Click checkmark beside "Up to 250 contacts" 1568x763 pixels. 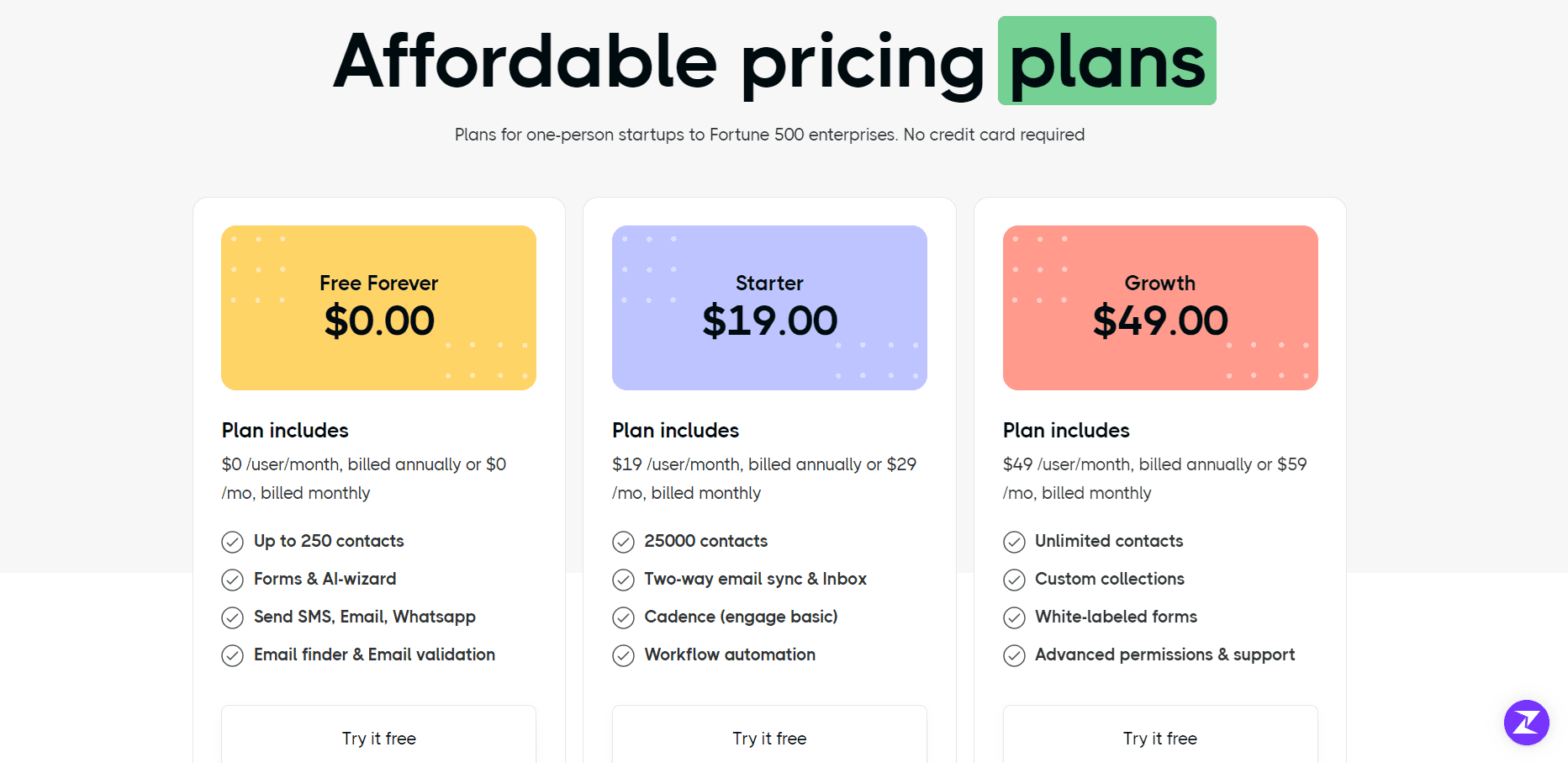click(x=232, y=542)
